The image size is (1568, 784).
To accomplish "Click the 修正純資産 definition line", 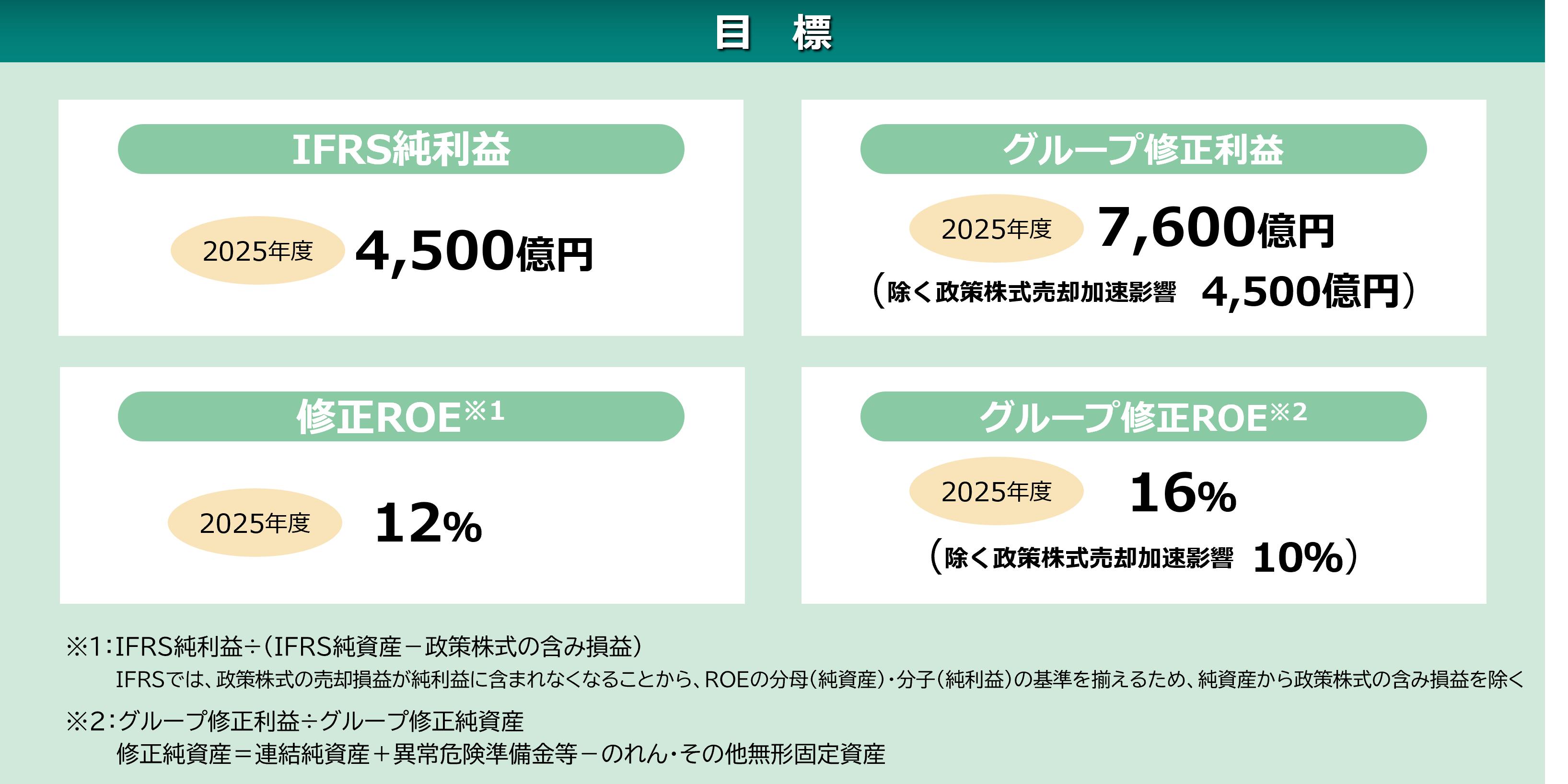I will click(500, 754).
